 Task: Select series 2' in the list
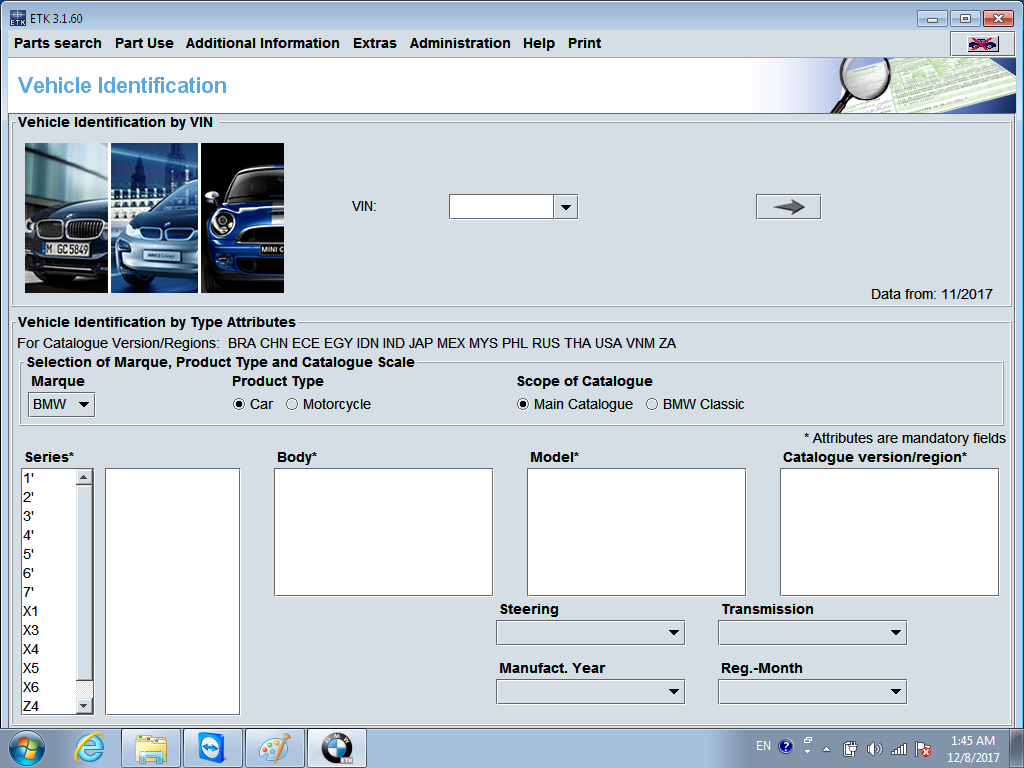(49, 497)
